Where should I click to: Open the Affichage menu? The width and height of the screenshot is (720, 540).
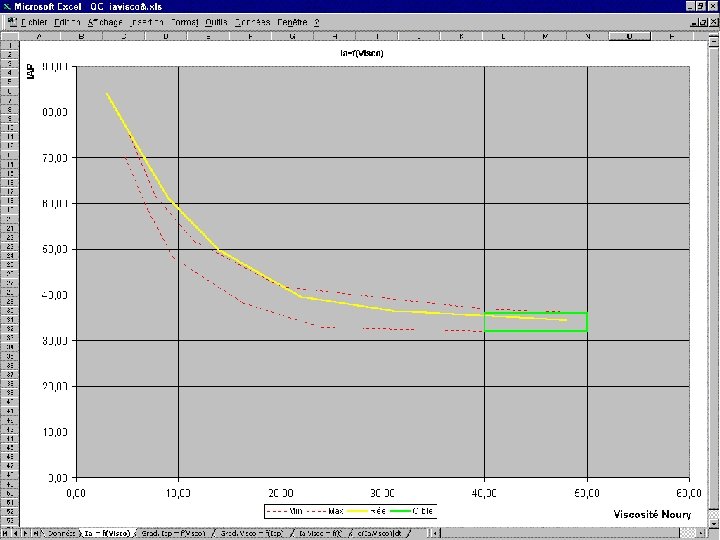pos(105,22)
